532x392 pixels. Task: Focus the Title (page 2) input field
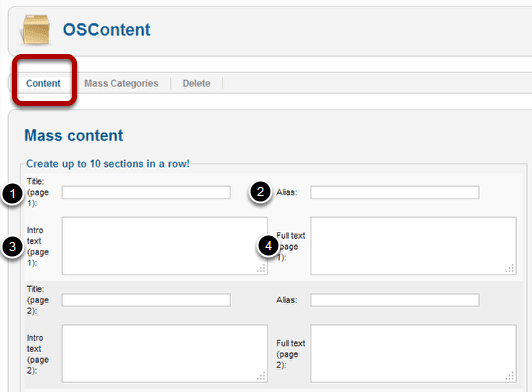[x=146, y=300]
